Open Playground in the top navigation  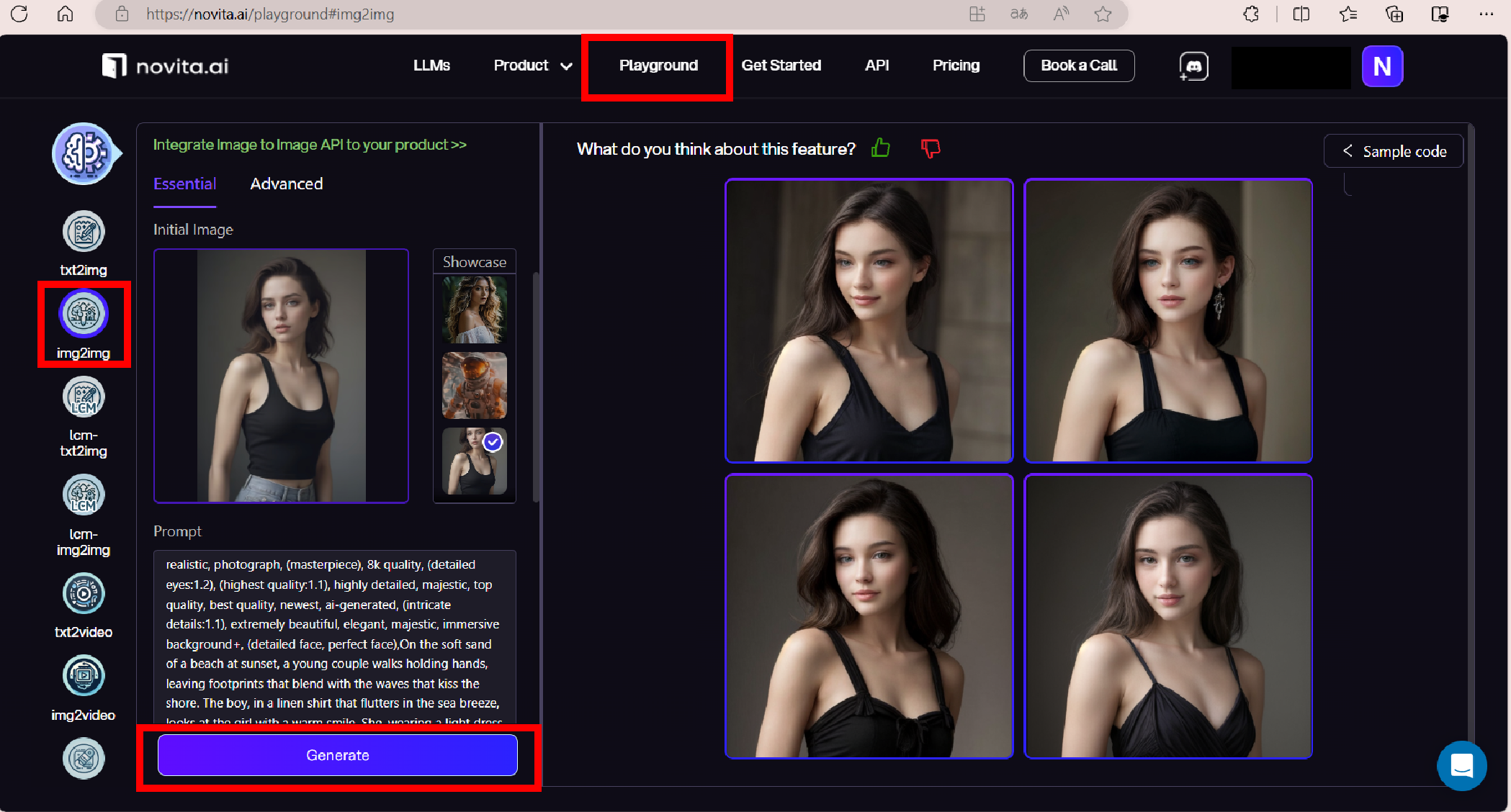click(658, 66)
